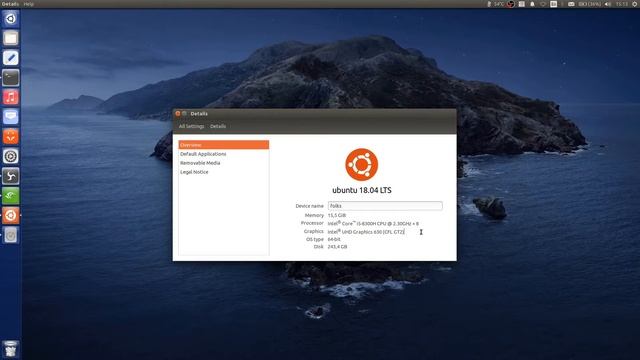This screenshot has height=360, width=640.
Task: Select Default Applications in sidebar
Action: click(224, 154)
